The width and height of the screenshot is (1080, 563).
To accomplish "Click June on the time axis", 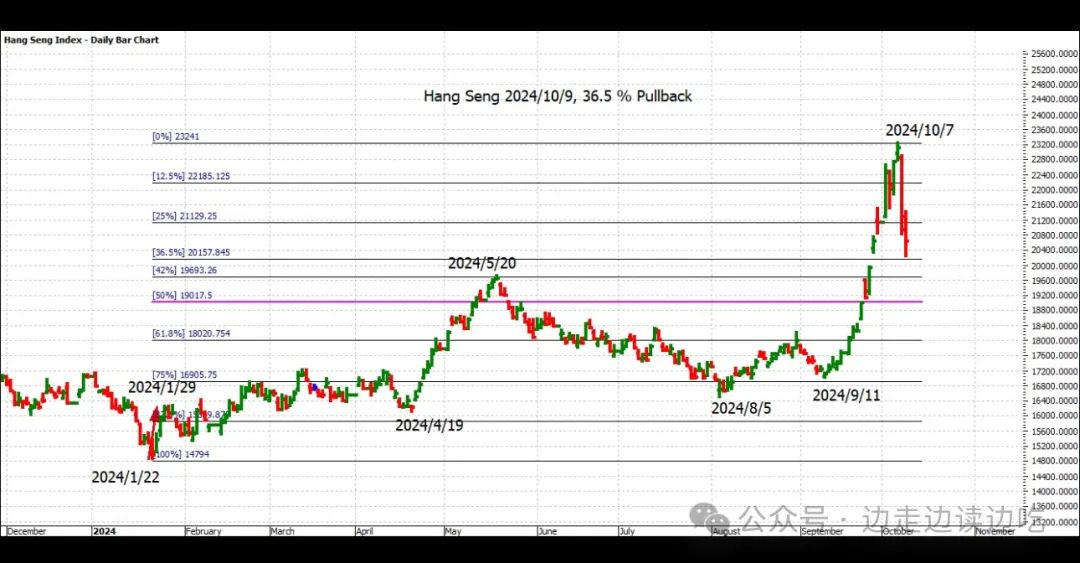I will click(547, 531).
